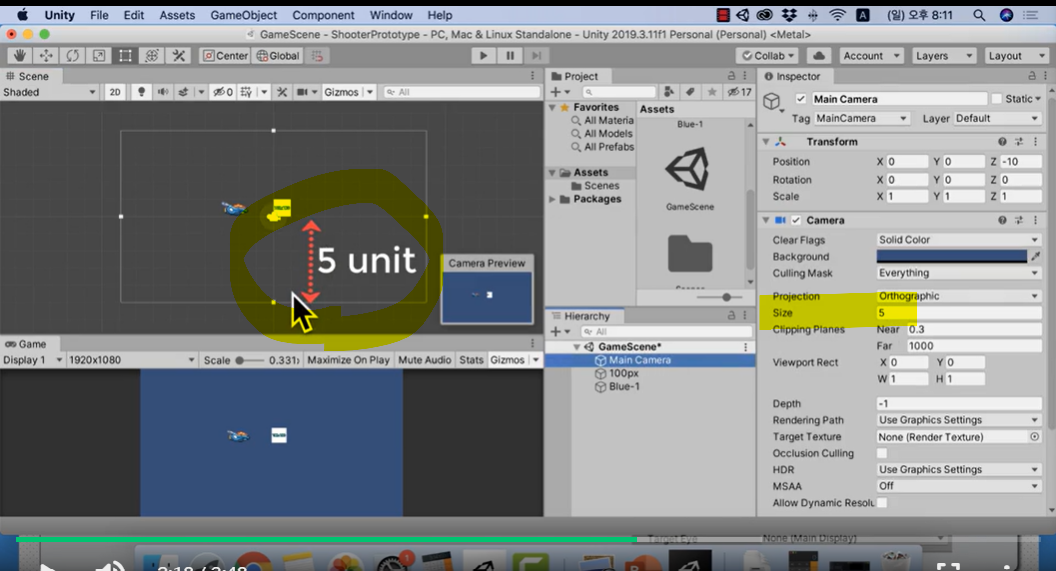Expand the Packages folder
The image size is (1056, 571).
click(x=553, y=199)
